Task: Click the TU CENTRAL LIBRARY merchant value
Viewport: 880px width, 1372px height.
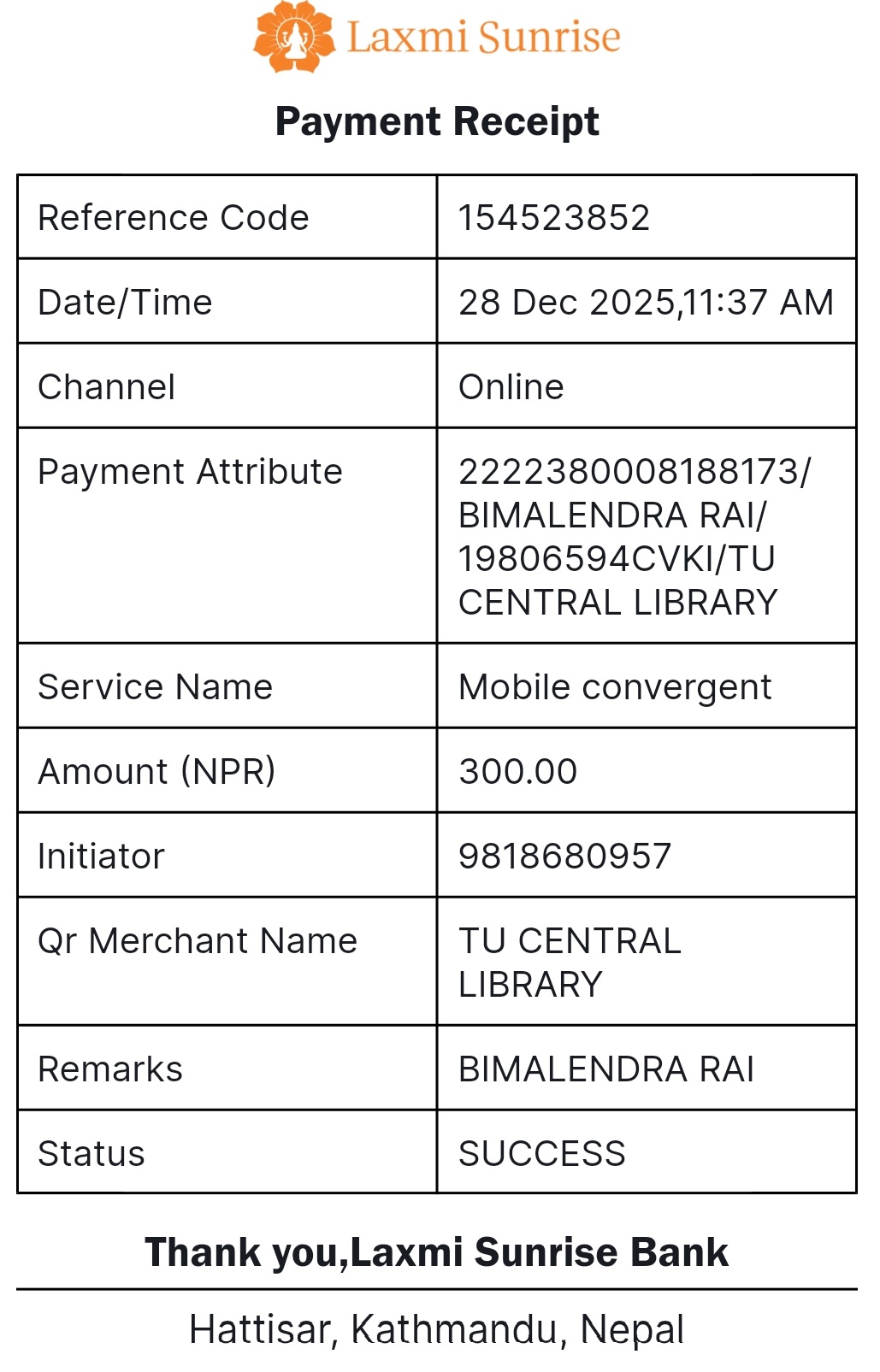Action: point(570,963)
